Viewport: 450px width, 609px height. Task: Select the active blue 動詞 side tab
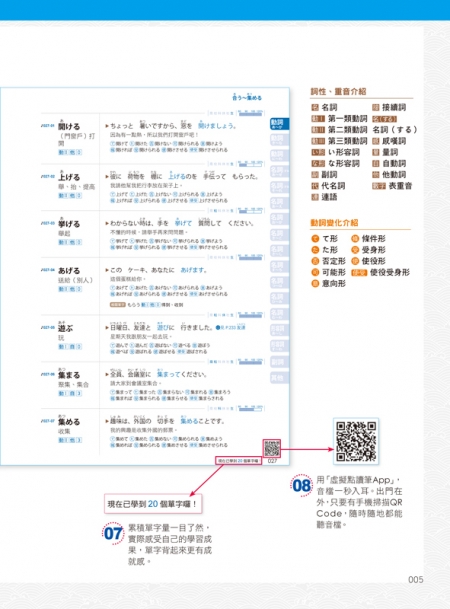279,124
